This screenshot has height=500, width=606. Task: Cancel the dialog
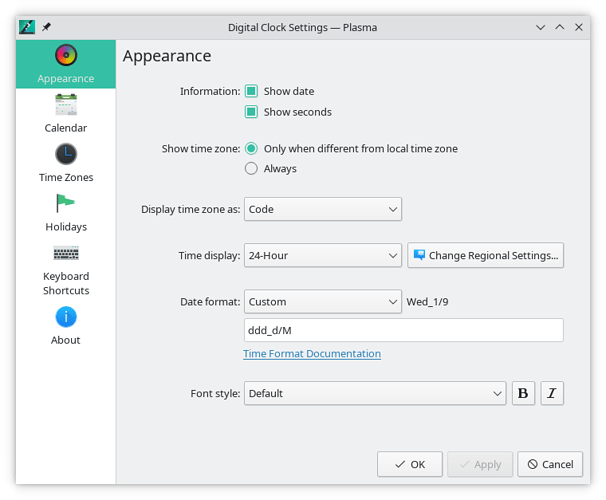[550, 464]
